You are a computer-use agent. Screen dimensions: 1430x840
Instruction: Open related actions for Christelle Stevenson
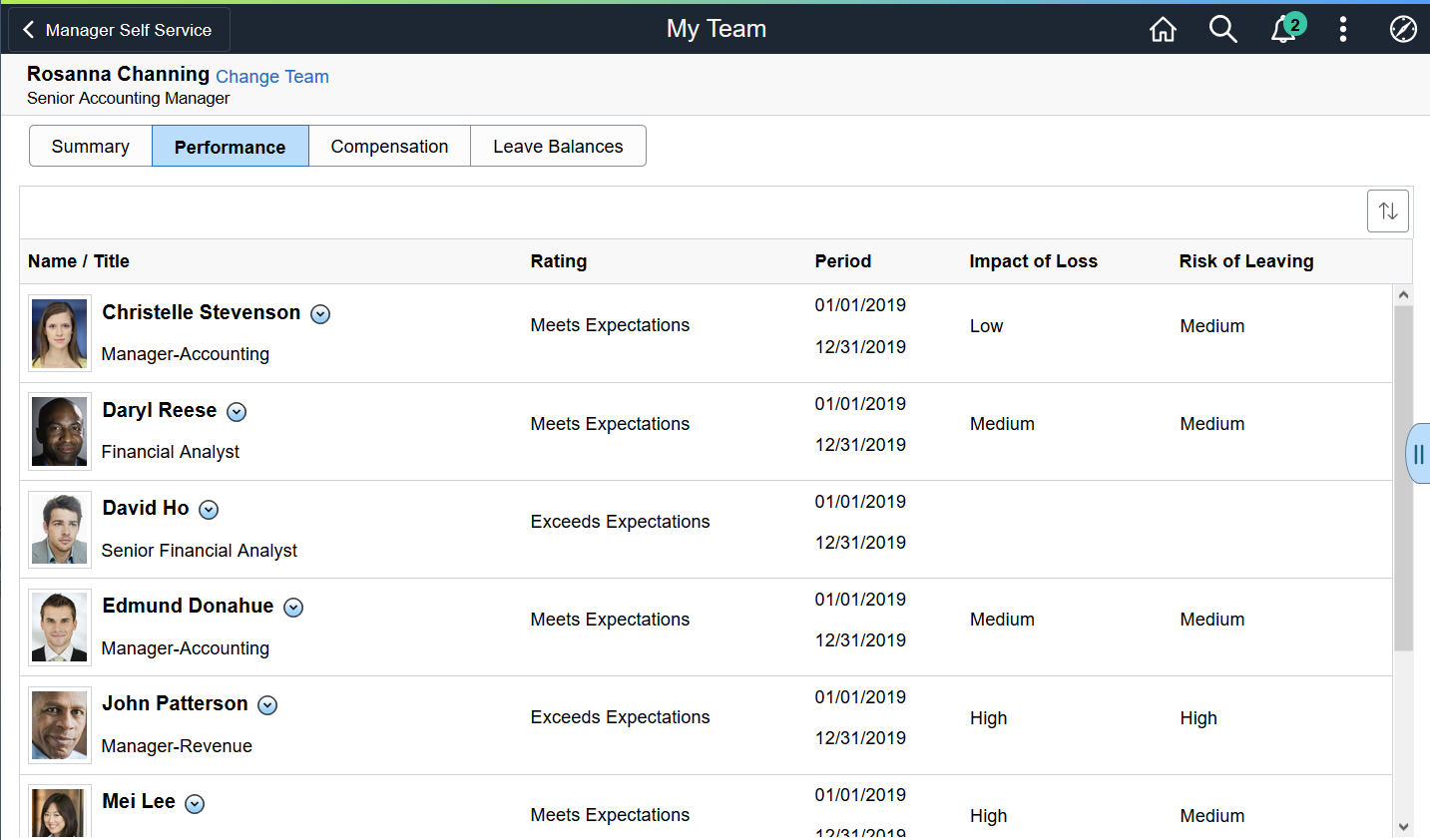[320, 314]
